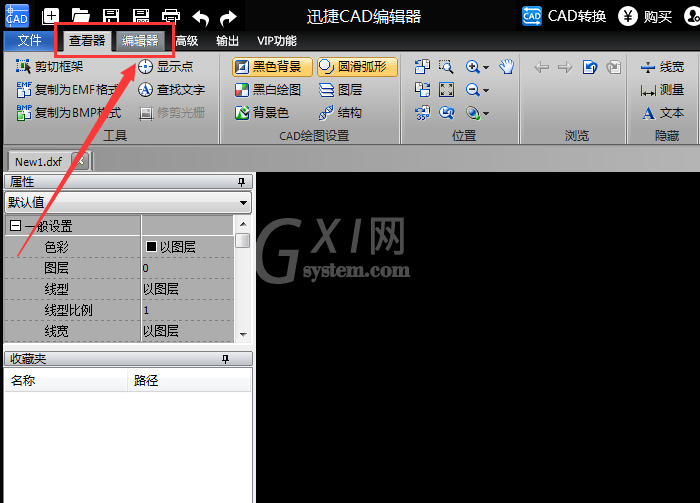This screenshot has height=503, width=700.
Task: Toggle 圆滑弧形 smooth arcs
Action: 357,67
